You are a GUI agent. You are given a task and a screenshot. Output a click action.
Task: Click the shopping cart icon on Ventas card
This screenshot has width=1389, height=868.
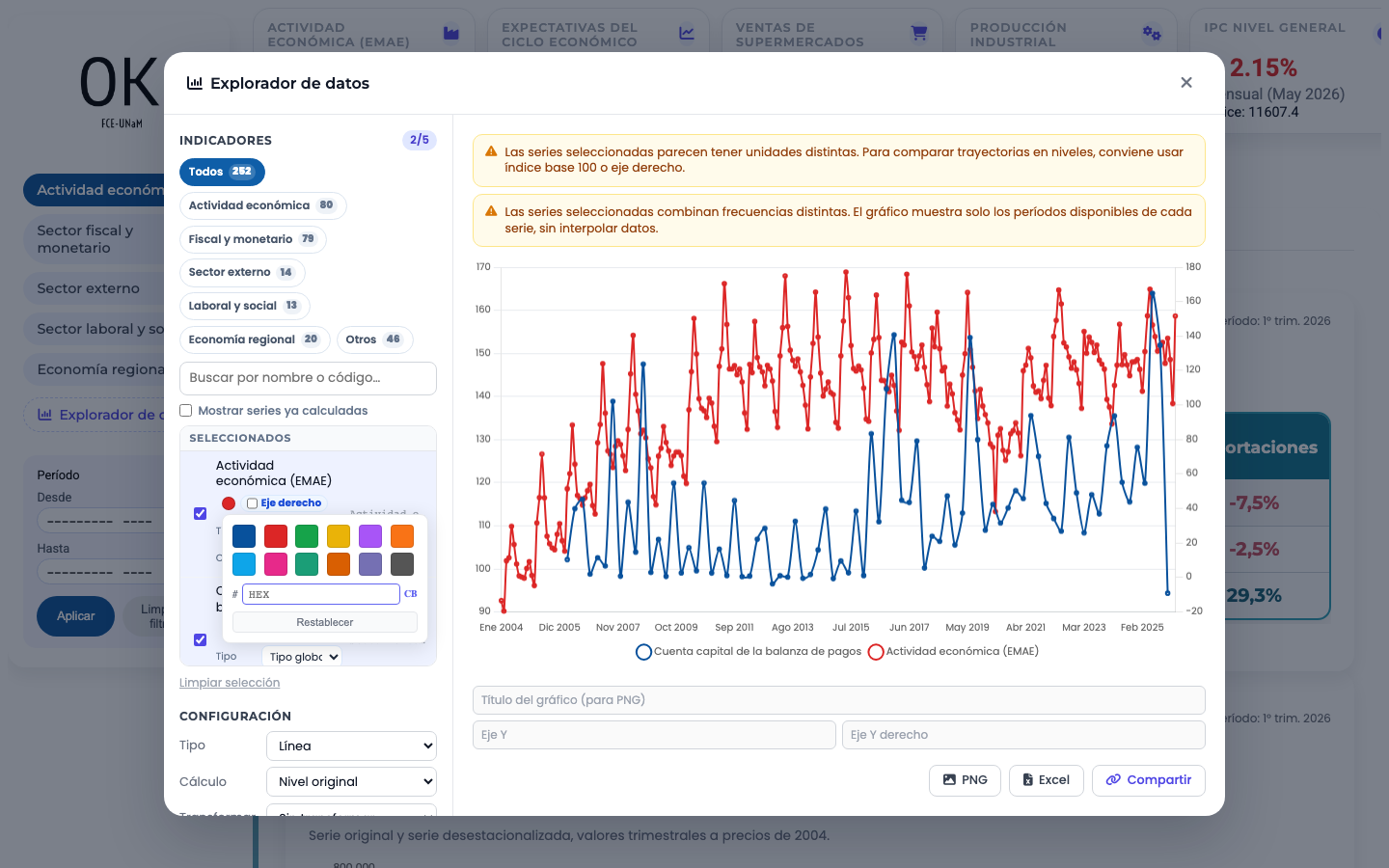[919, 34]
